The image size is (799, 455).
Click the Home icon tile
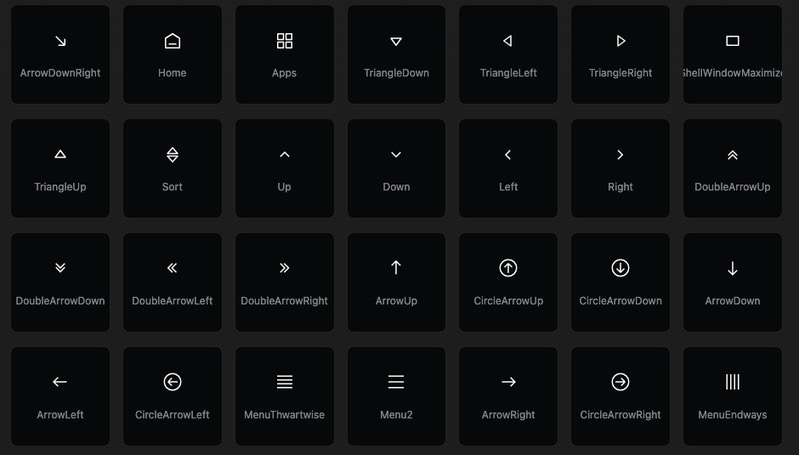click(x=172, y=55)
